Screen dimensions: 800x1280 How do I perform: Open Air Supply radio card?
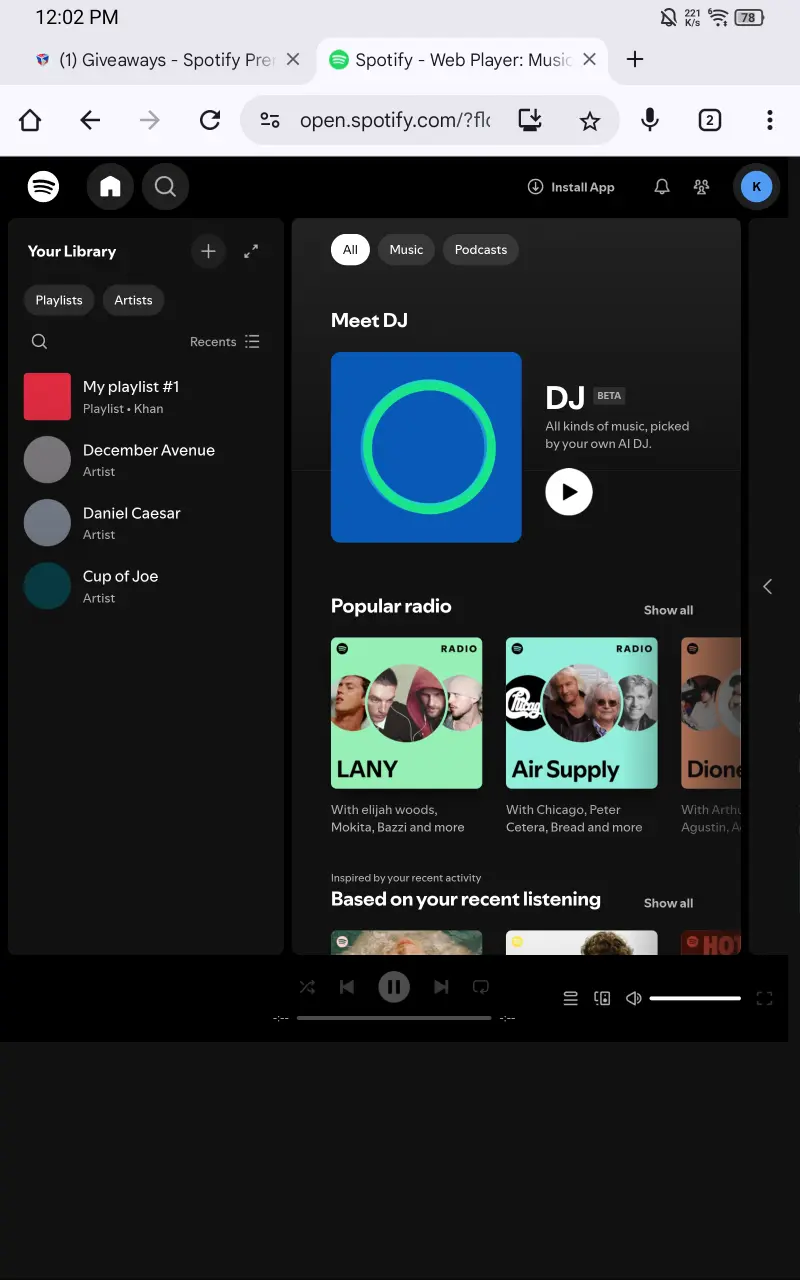(582, 737)
